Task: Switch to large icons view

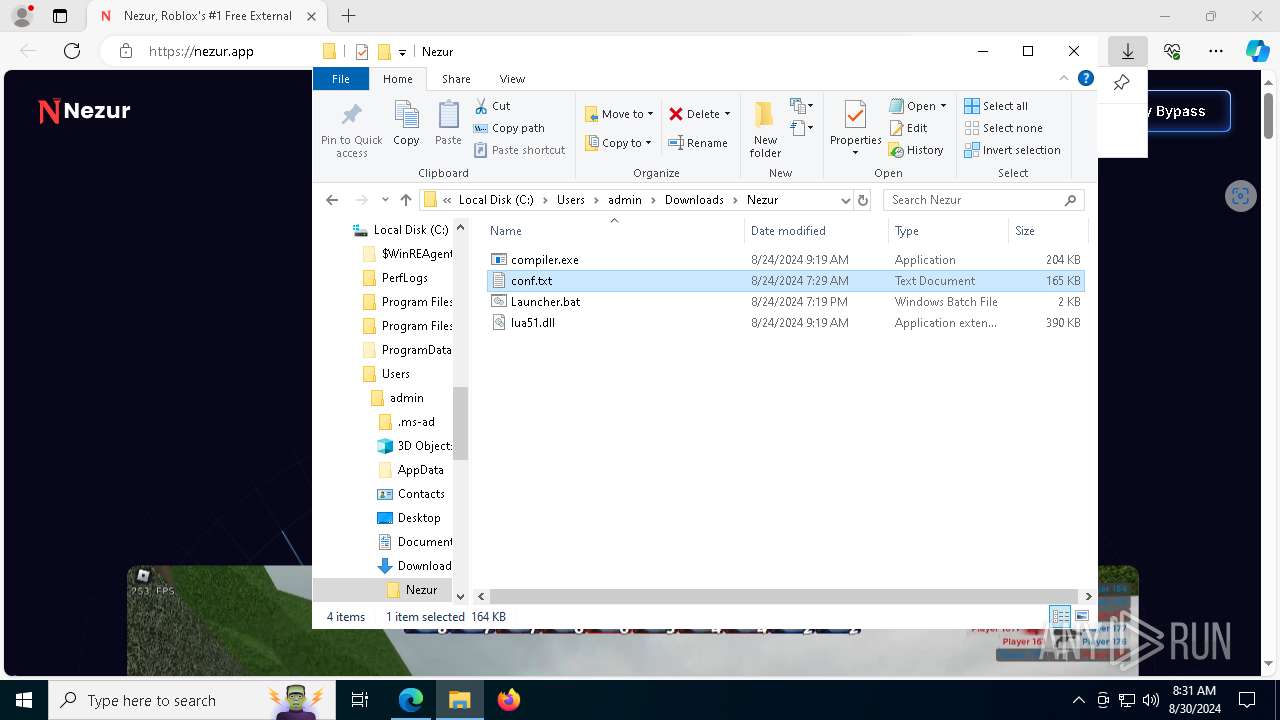Action: pyautogui.click(x=1081, y=617)
